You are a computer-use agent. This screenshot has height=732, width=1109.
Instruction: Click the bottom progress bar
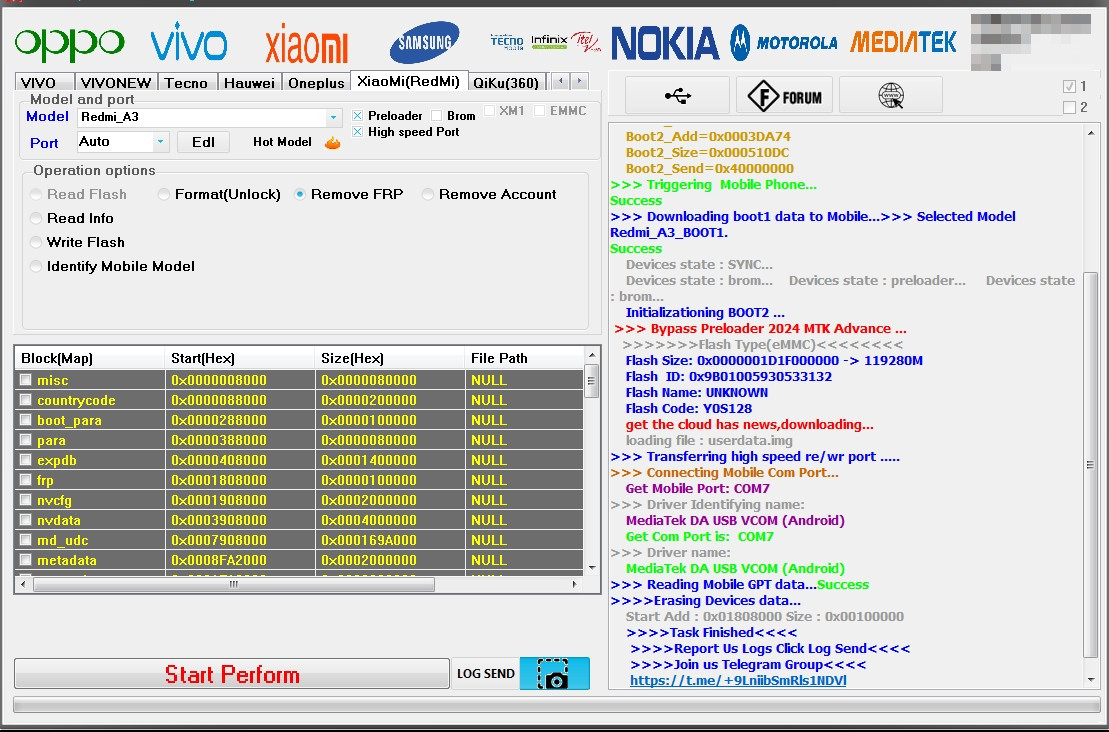(x=557, y=704)
